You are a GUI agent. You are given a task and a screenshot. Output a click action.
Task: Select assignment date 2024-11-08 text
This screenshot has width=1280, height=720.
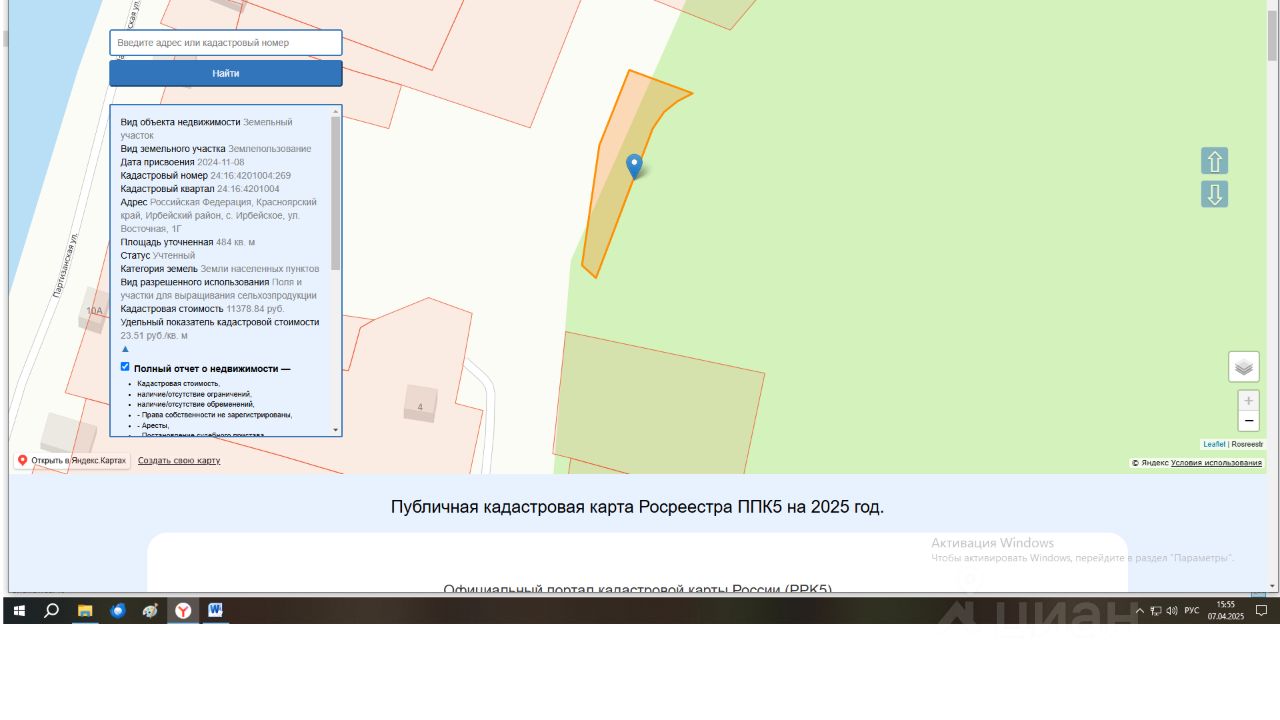[220, 162]
